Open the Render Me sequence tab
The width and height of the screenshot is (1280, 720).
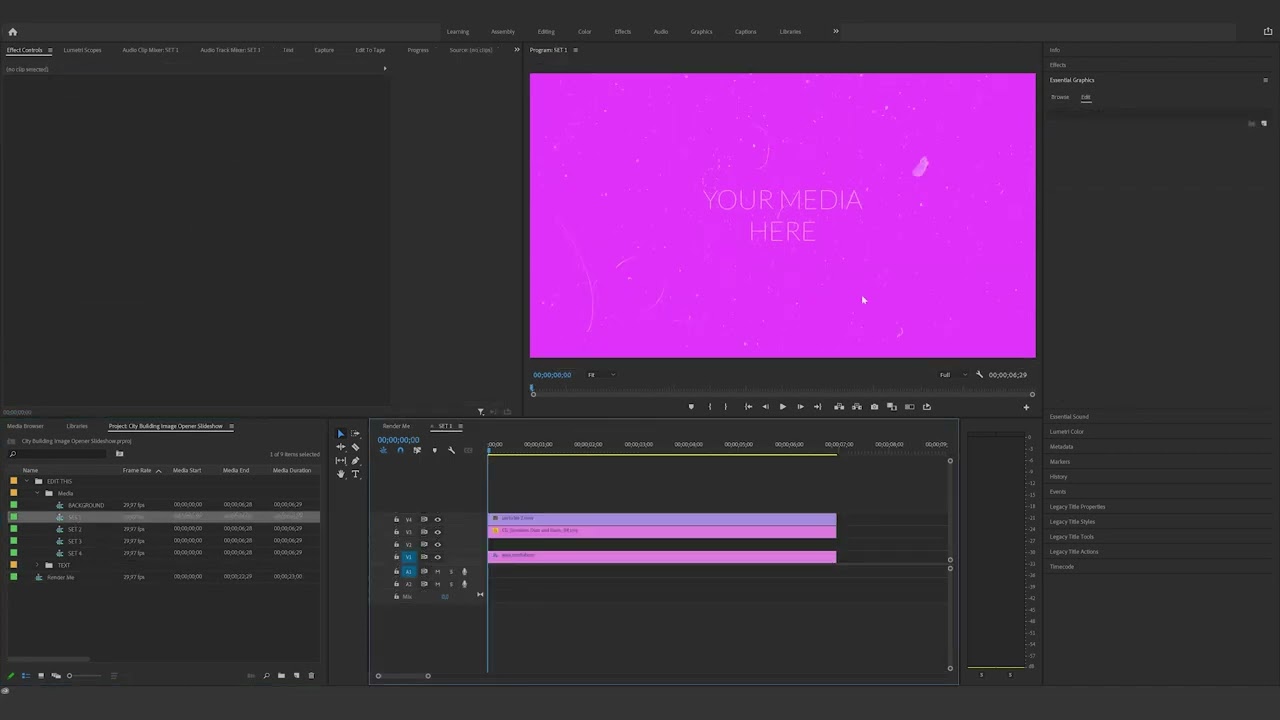396,426
